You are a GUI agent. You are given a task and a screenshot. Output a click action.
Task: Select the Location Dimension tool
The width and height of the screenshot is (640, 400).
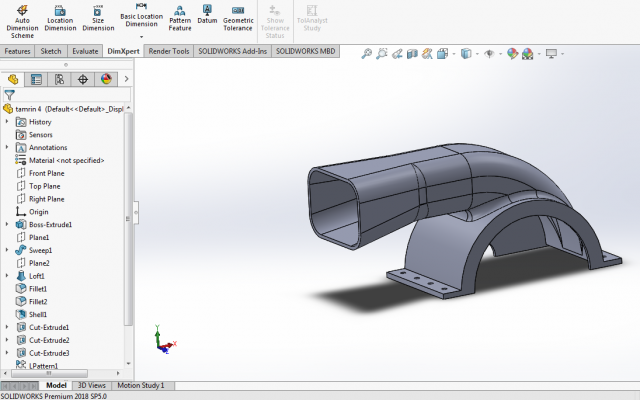point(60,18)
